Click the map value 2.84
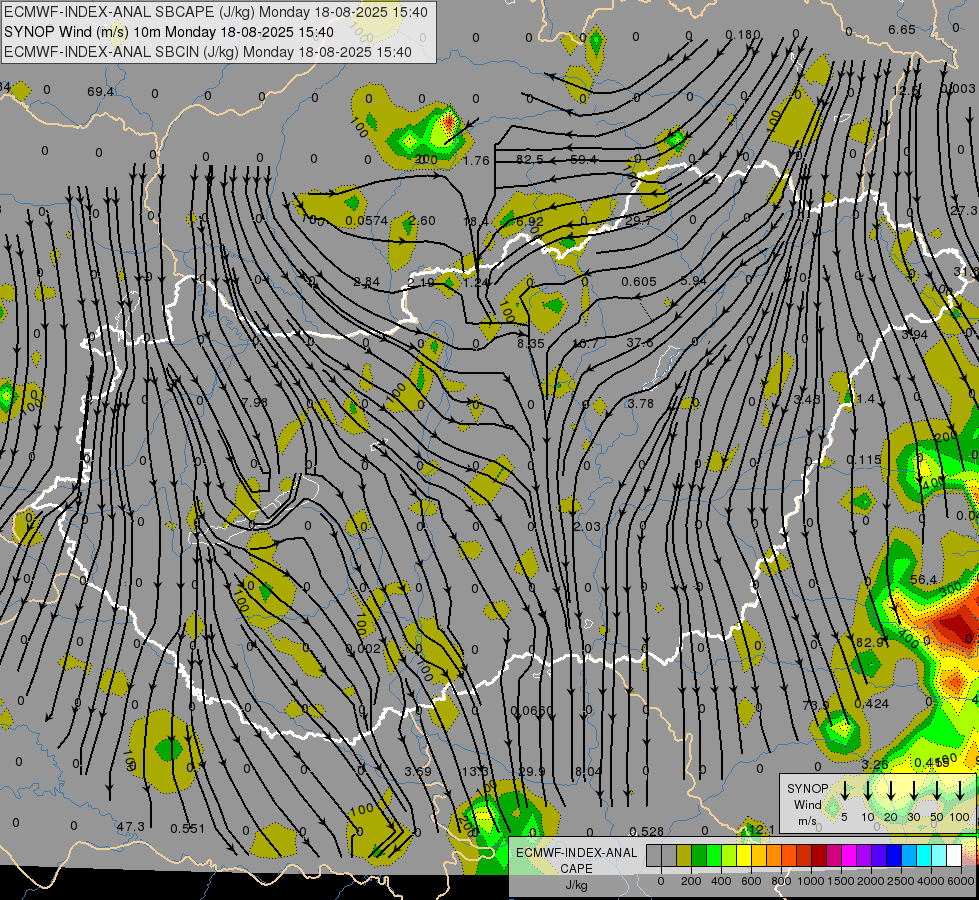979x900 pixels. [x=367, y=282]
